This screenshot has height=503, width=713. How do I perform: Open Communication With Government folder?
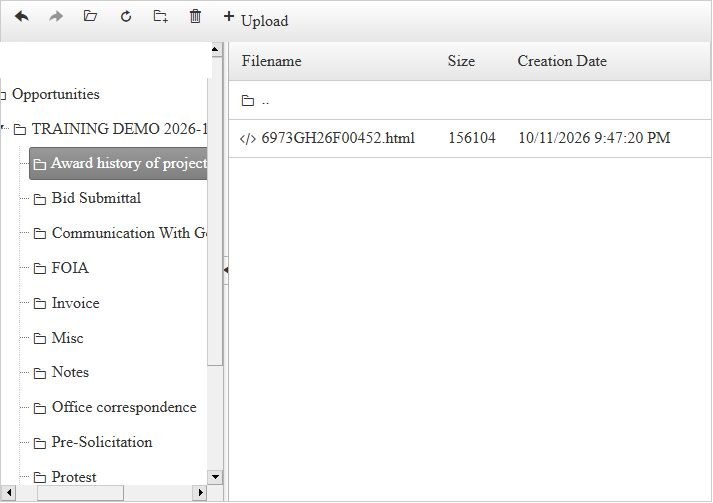(x=129, y=233)
